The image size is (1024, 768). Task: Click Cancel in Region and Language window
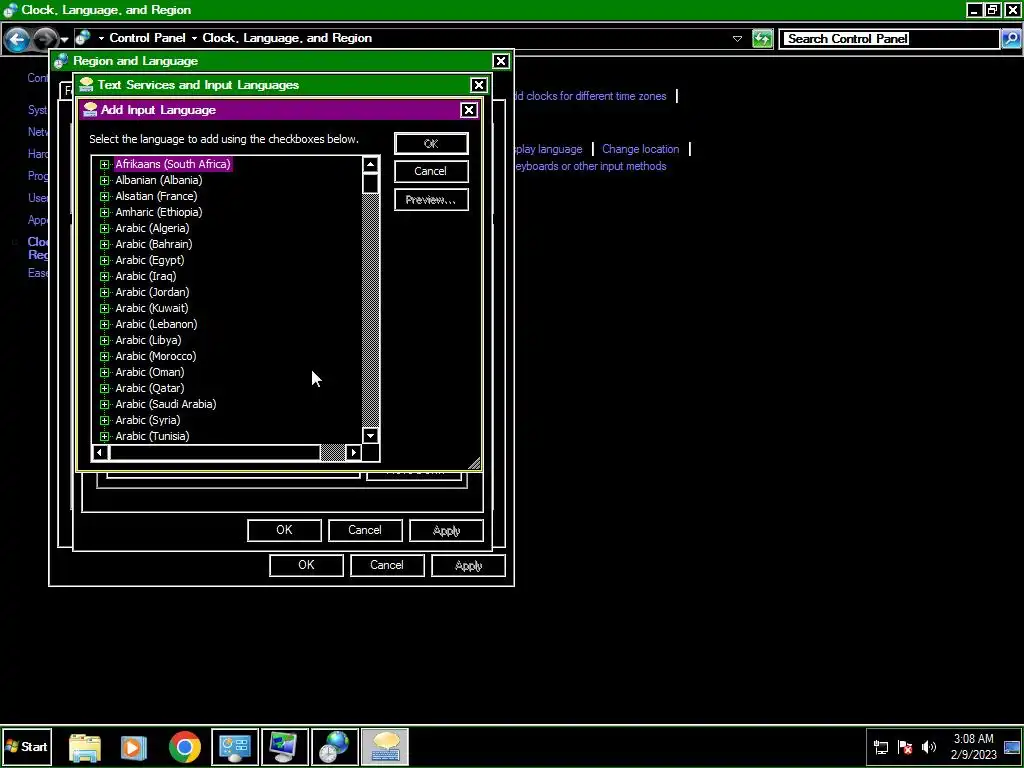click(x=387, y=566)
